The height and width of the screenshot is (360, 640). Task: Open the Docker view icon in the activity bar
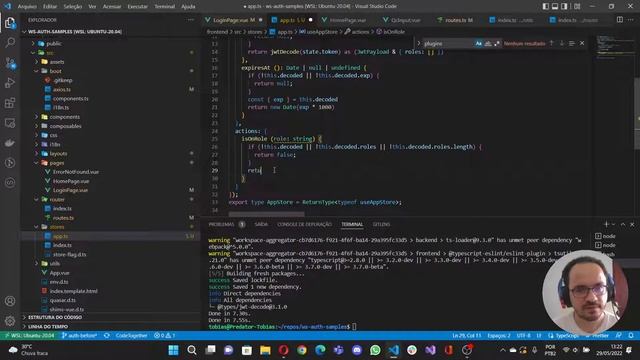click(x=10, y=143)
